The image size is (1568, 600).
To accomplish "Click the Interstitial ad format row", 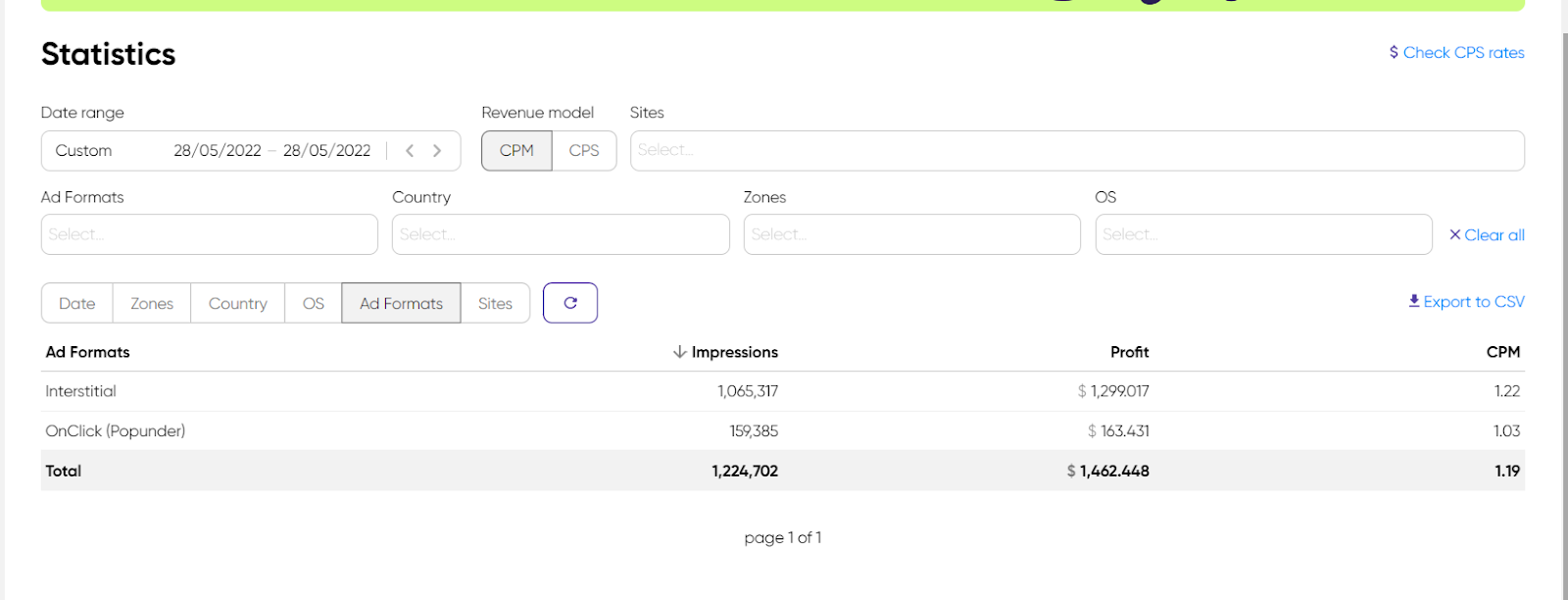I will coord(80,391).
